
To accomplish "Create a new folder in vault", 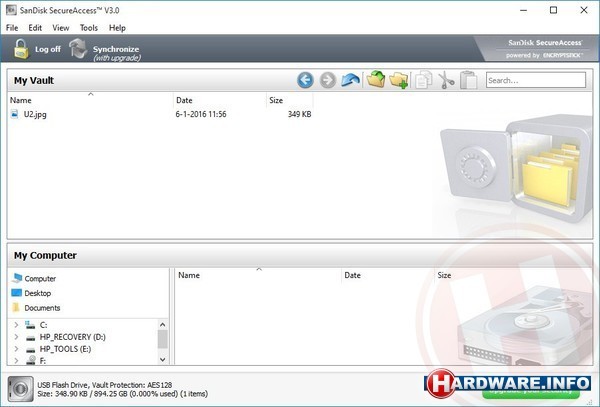I will point(398,80).
